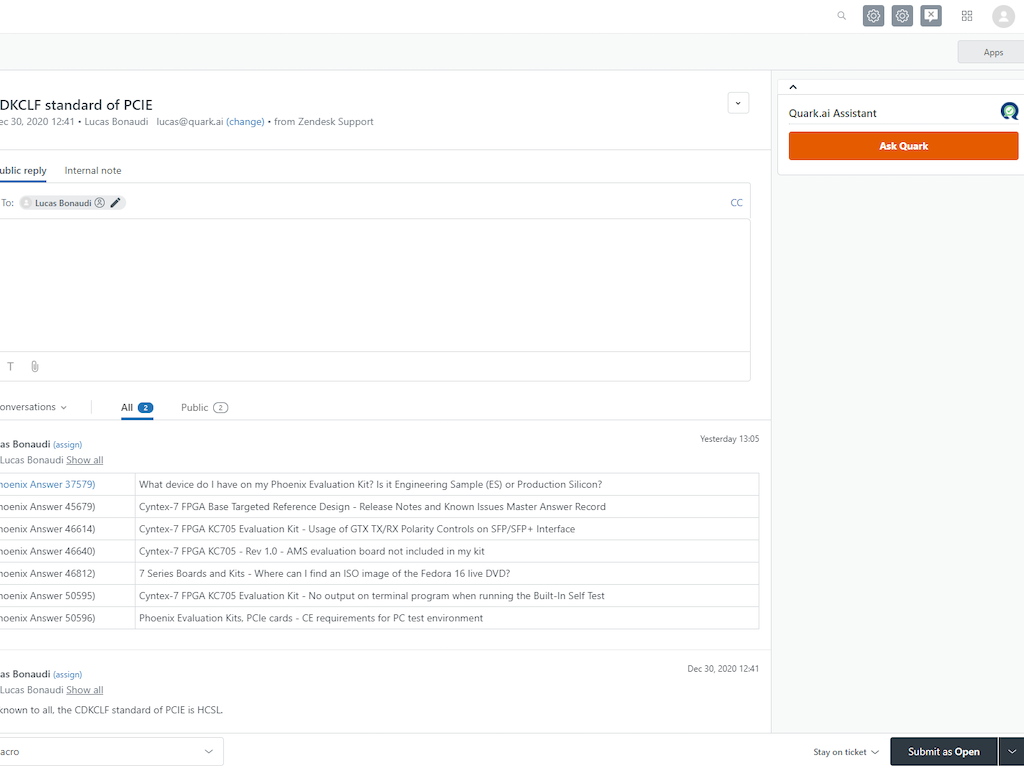The height and width of the screenshot is (768, 1024).
Task: Switch to the Internal note tab
Action: tap(92, 170)
